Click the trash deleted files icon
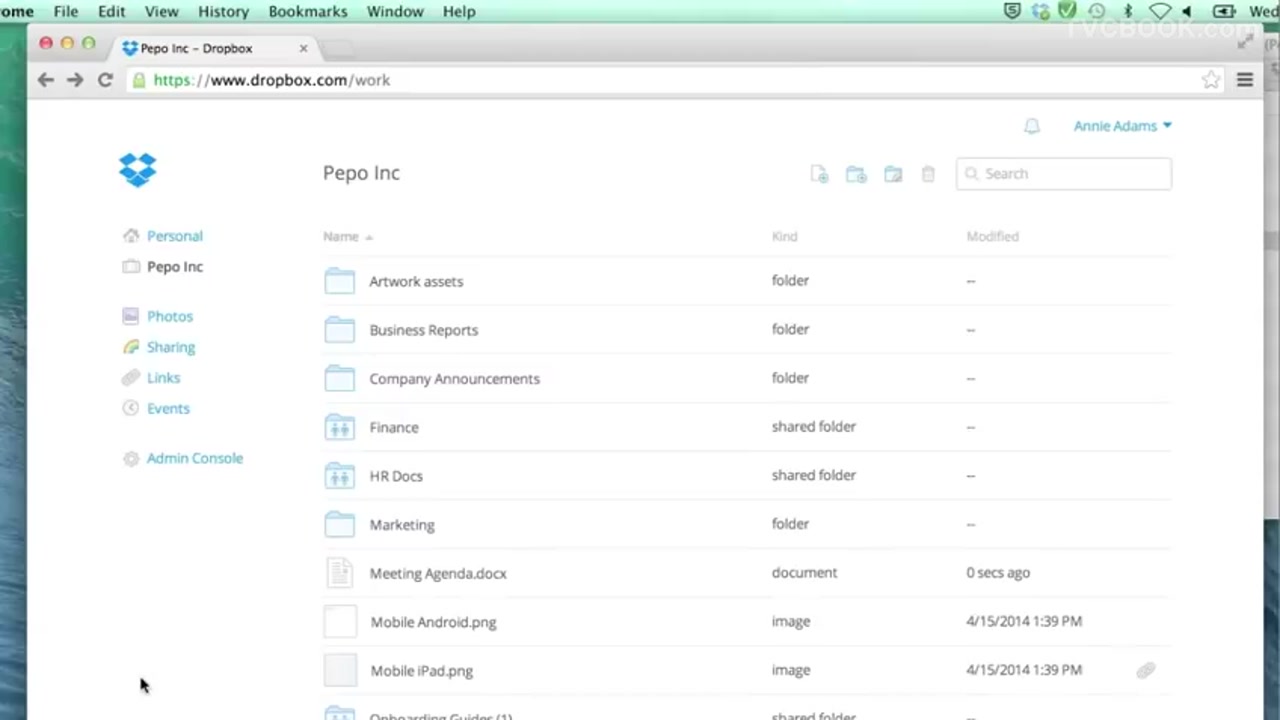This screenshot has height=720, width=1280. pos(928,174)
